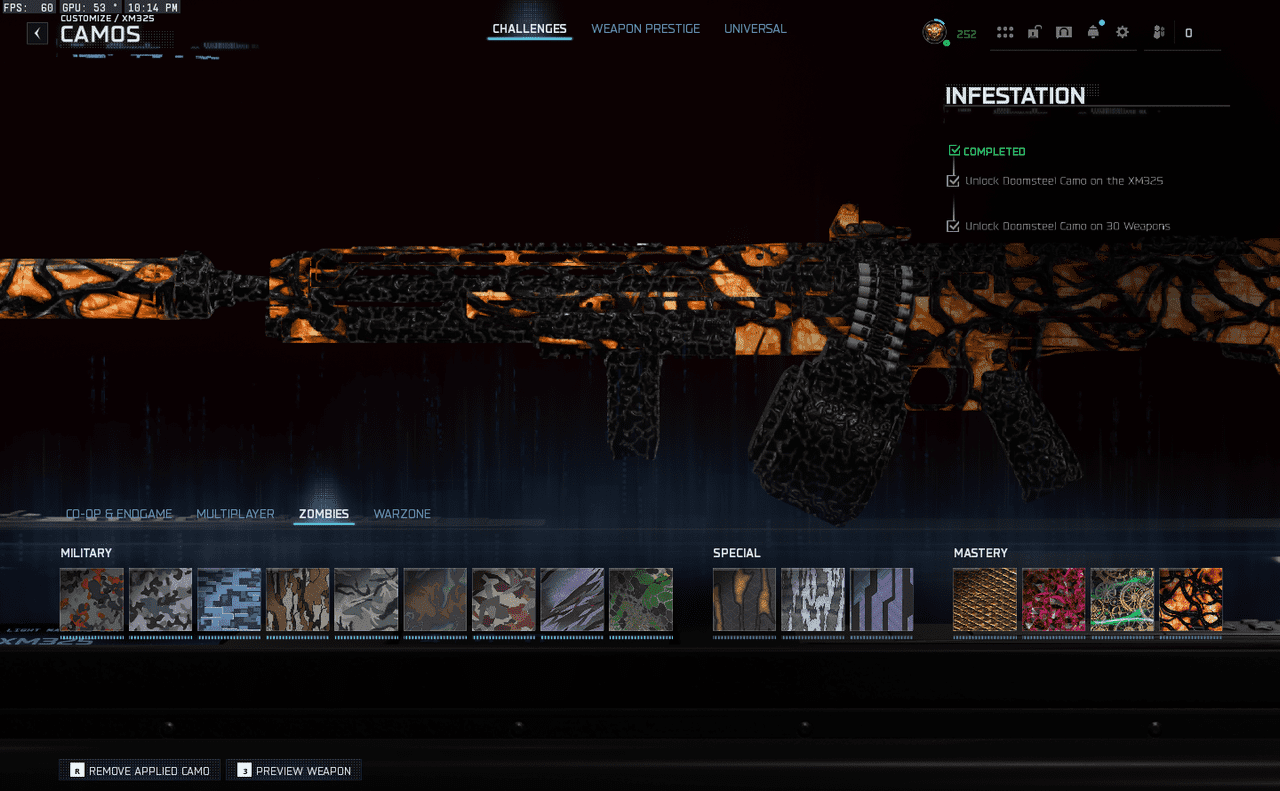Image resolution: width=1280 pixels, height=791 pixels.
Task: Go back using the arrow beside CAMOS
Action: [37, 33]
